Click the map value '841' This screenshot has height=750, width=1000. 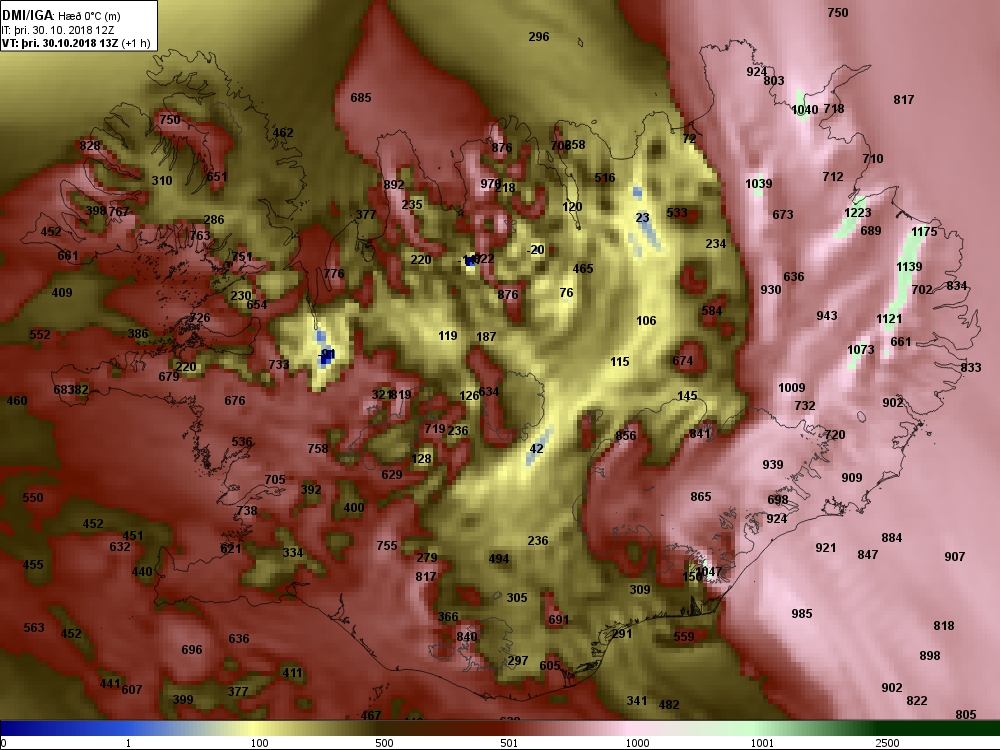coord(700,433)
